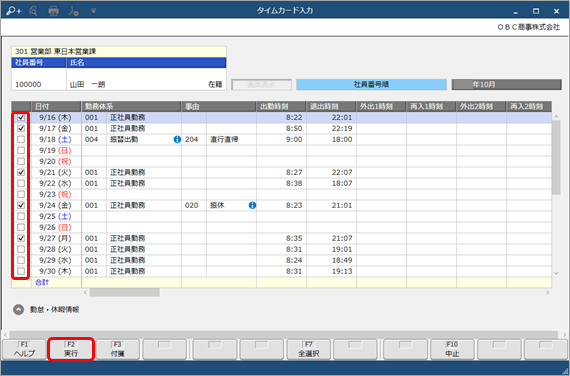Check the 9/29 (水) row checkbox
570x376 pixels.
pyautogui.click(x=21, y=260)
